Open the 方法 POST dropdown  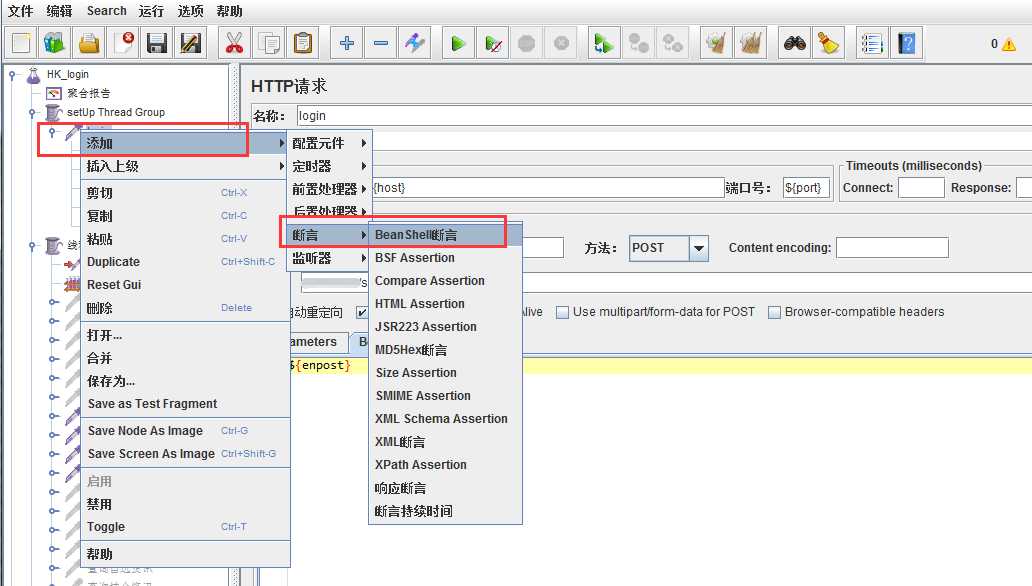click(698, 248)
